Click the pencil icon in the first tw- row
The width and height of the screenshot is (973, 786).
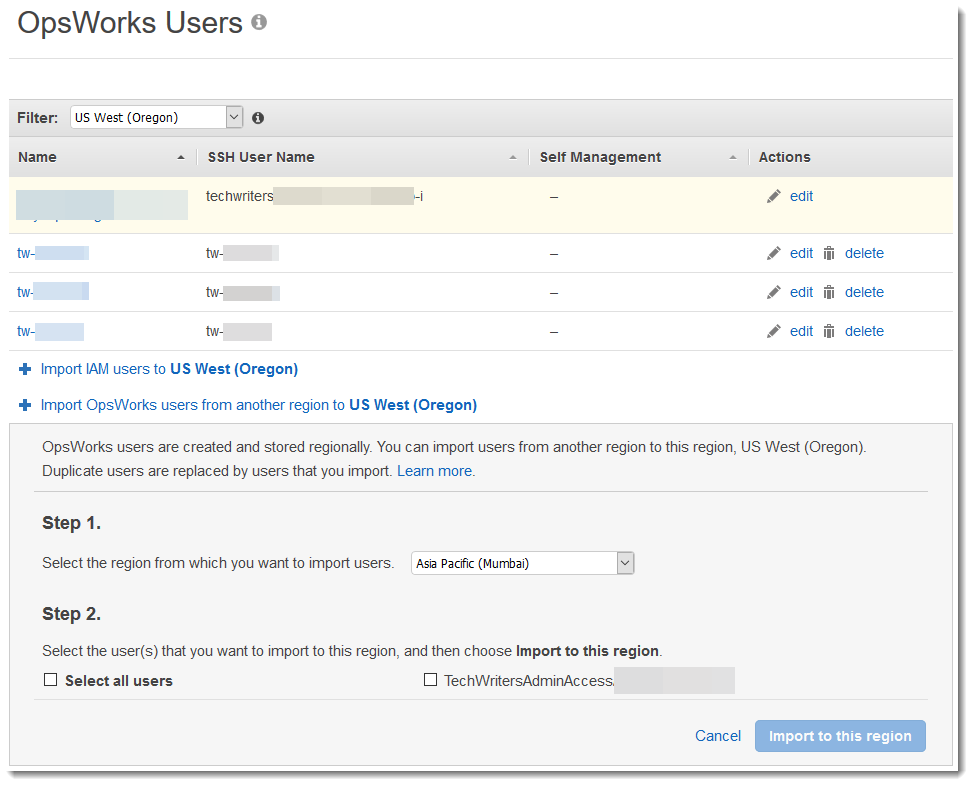pos(773,254)
